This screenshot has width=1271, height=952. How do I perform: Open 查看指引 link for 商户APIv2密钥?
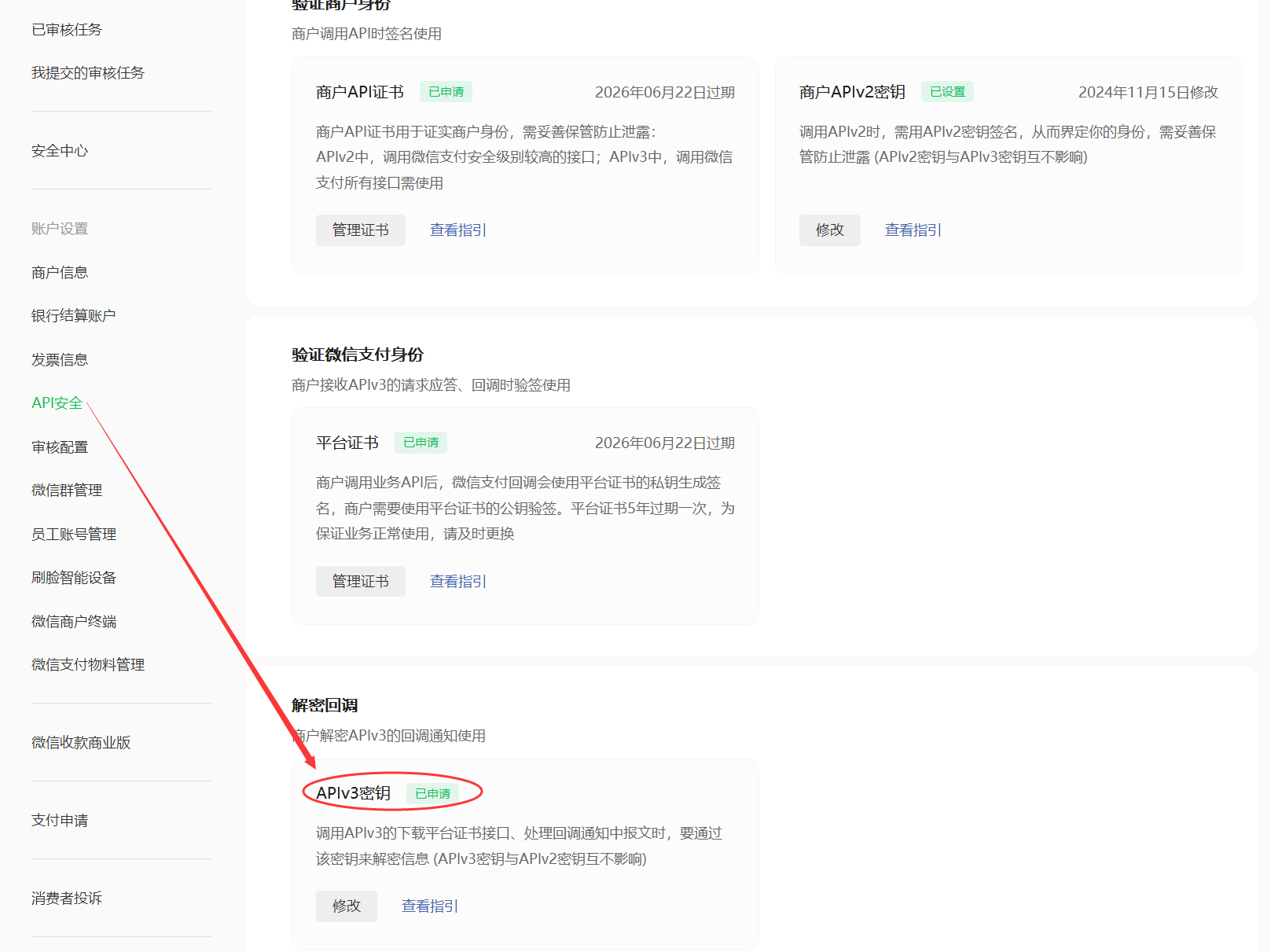tap(913, 230)
